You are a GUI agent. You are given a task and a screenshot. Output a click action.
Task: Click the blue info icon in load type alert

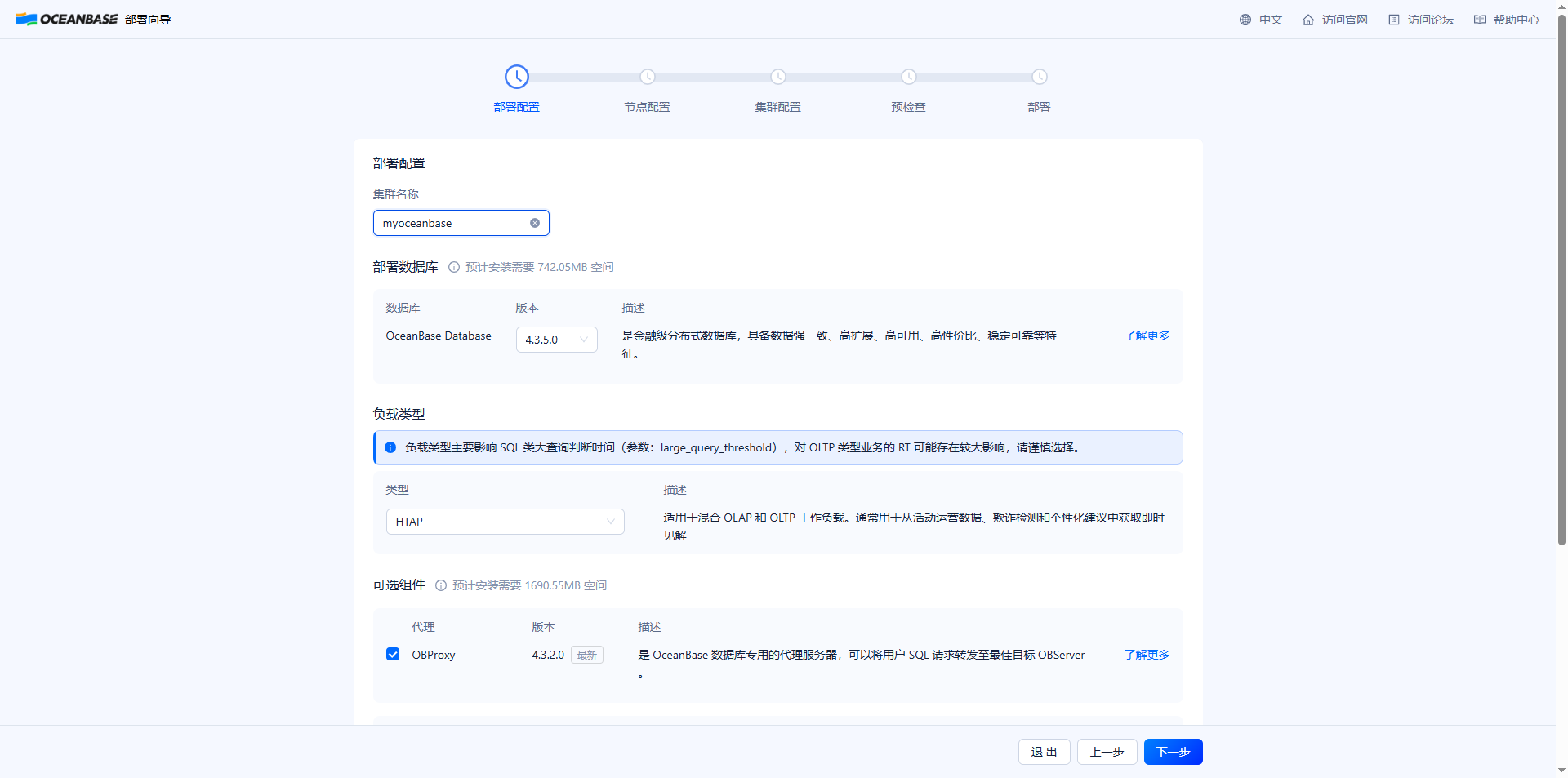(x=390, y=447)
